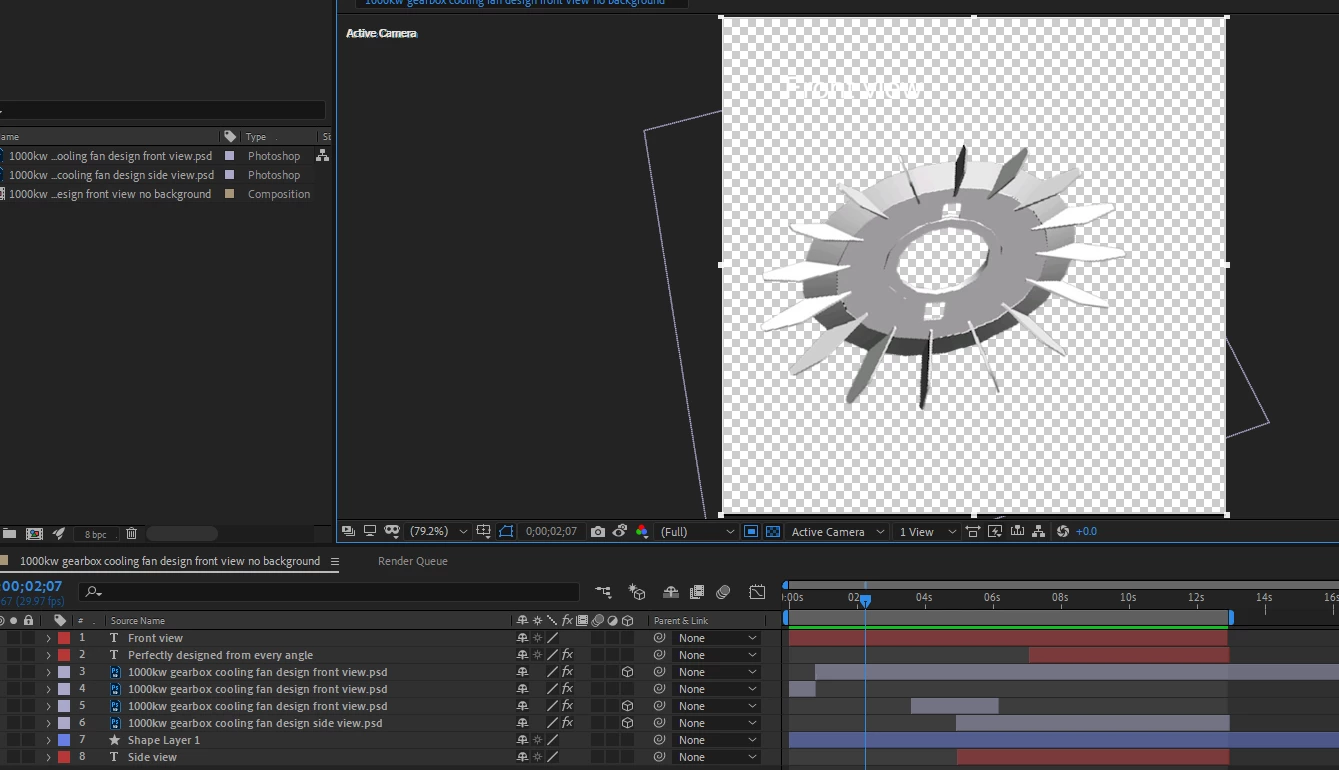Screen dimensions: 1339x770
Task: Open the magnification 79.2% dropdown
Action: coord(438,532)
